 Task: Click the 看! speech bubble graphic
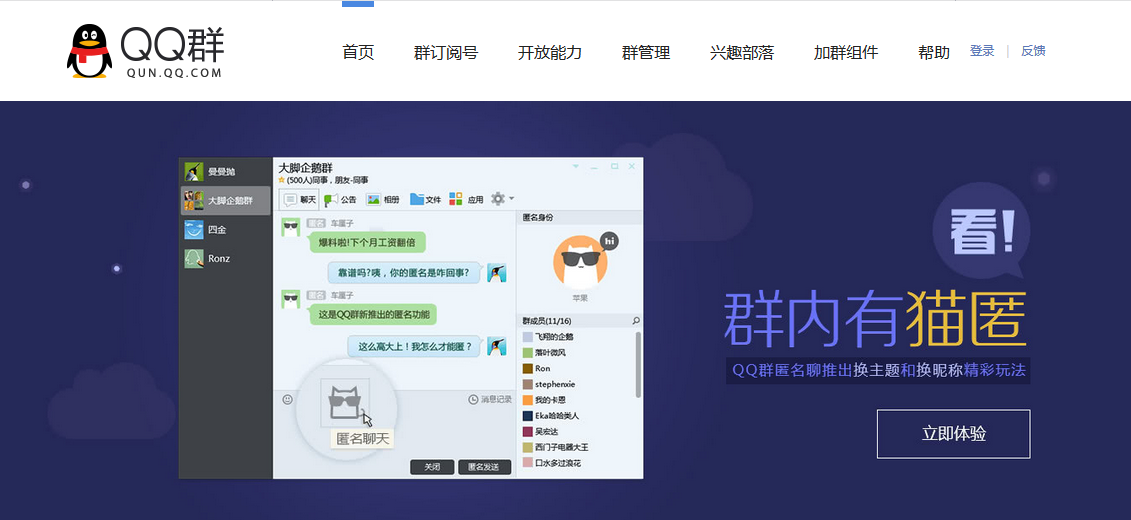coord(981,233)
